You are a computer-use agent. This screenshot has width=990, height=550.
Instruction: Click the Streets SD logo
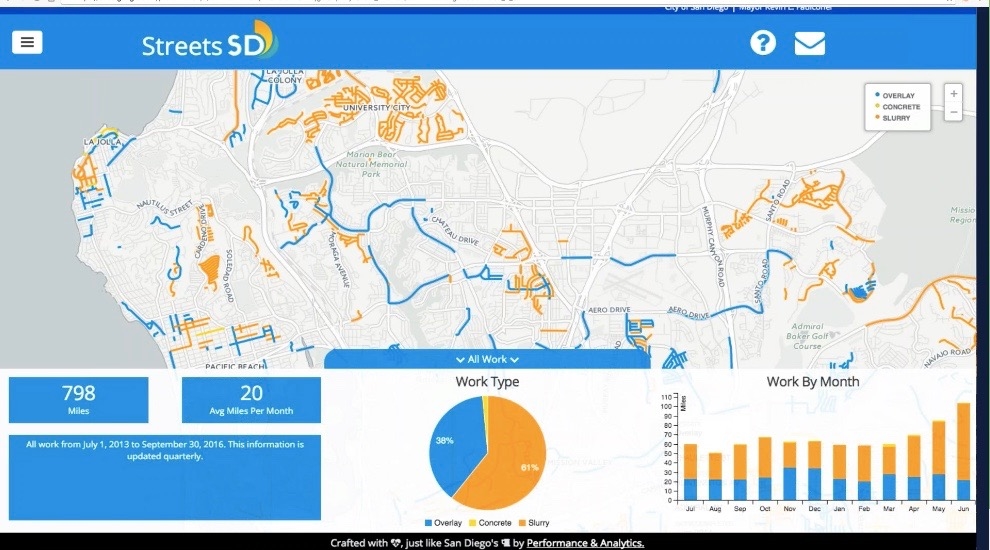(x=210, y=40)
